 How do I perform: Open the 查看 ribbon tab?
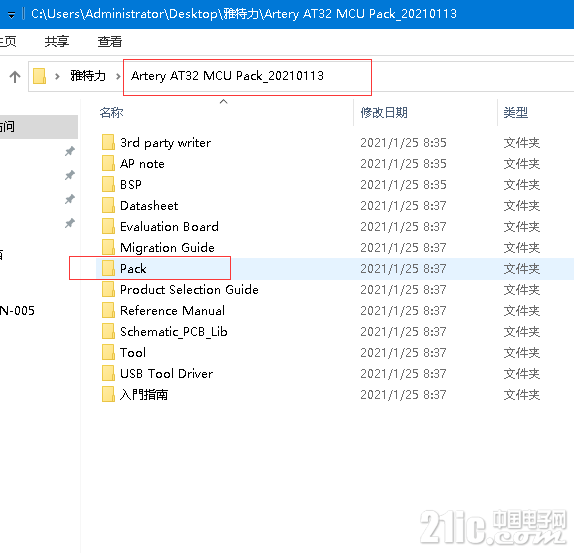(x=109, y=41)
